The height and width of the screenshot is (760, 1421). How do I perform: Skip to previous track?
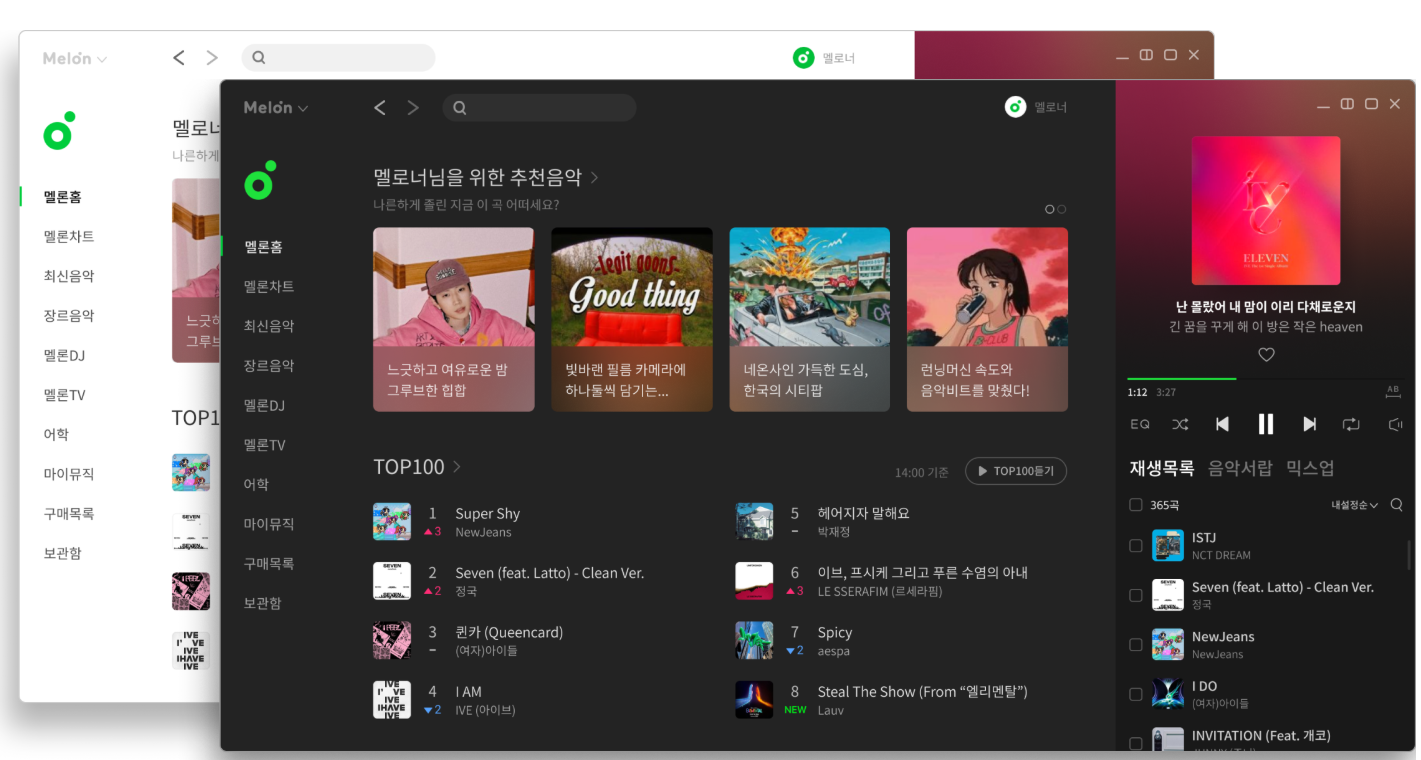1222,424
